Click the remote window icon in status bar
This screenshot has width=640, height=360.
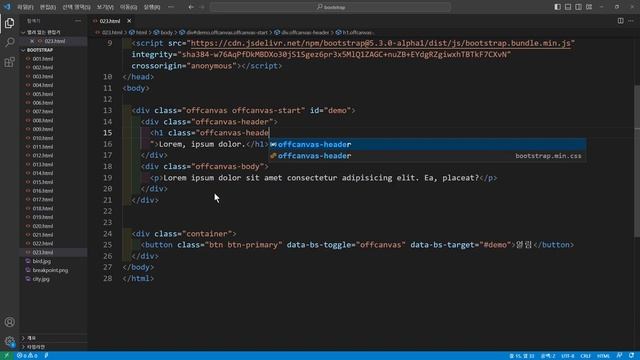(x=7, y=356)
